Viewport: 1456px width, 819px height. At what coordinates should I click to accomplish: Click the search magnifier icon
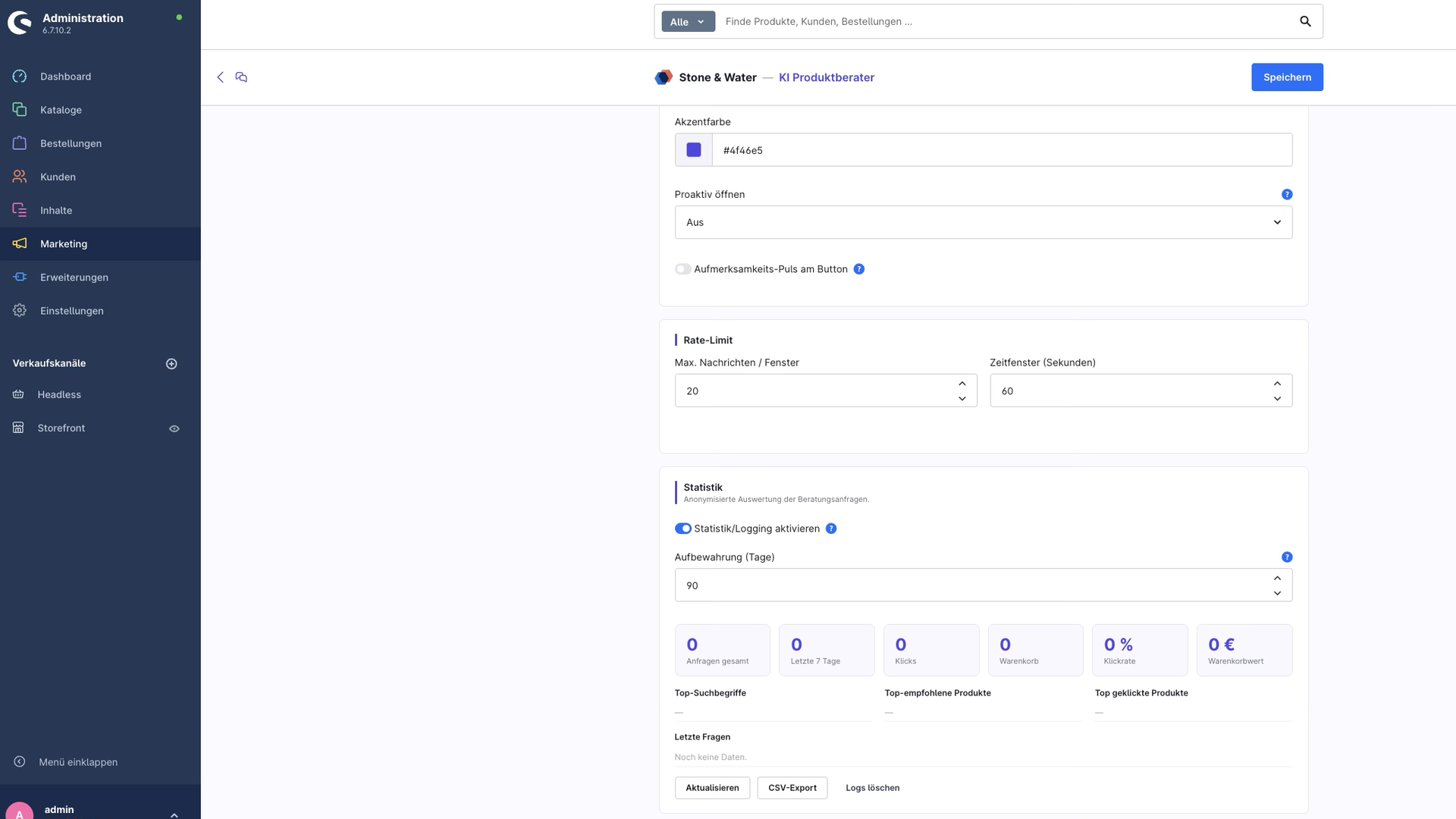tap(1305, 21)
